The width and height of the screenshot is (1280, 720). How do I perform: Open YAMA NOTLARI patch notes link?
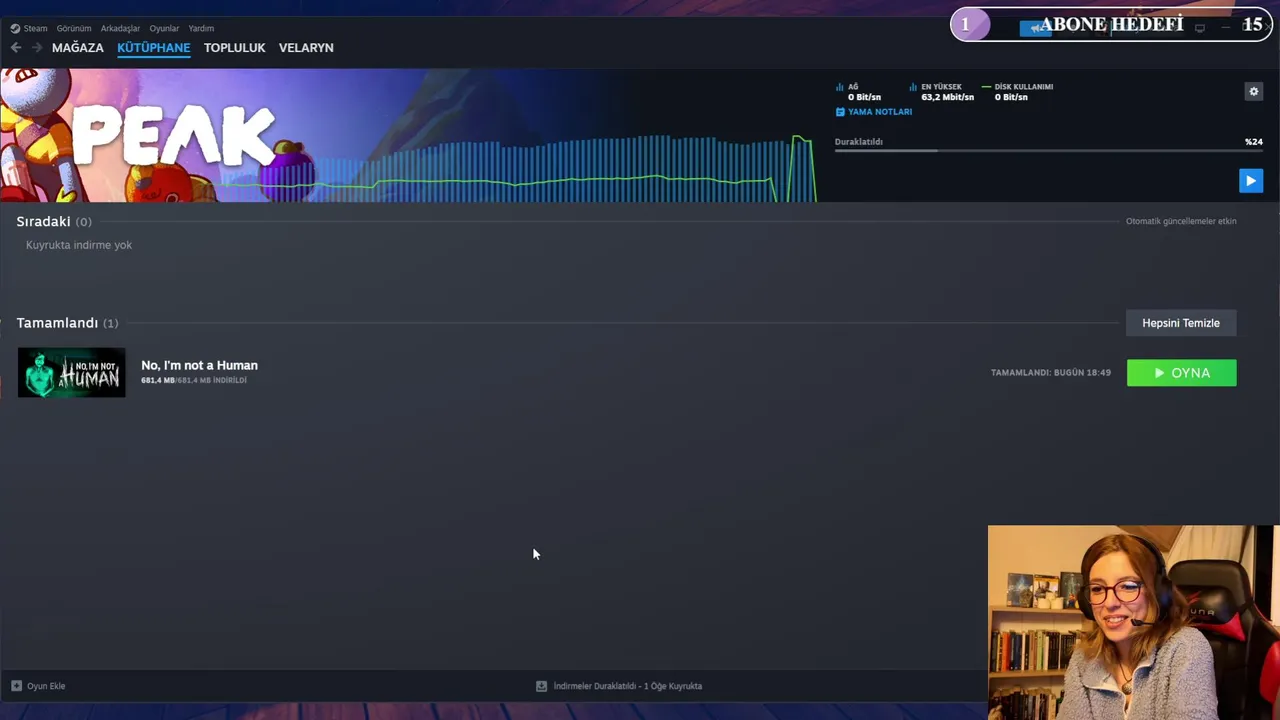click(880, 112)
